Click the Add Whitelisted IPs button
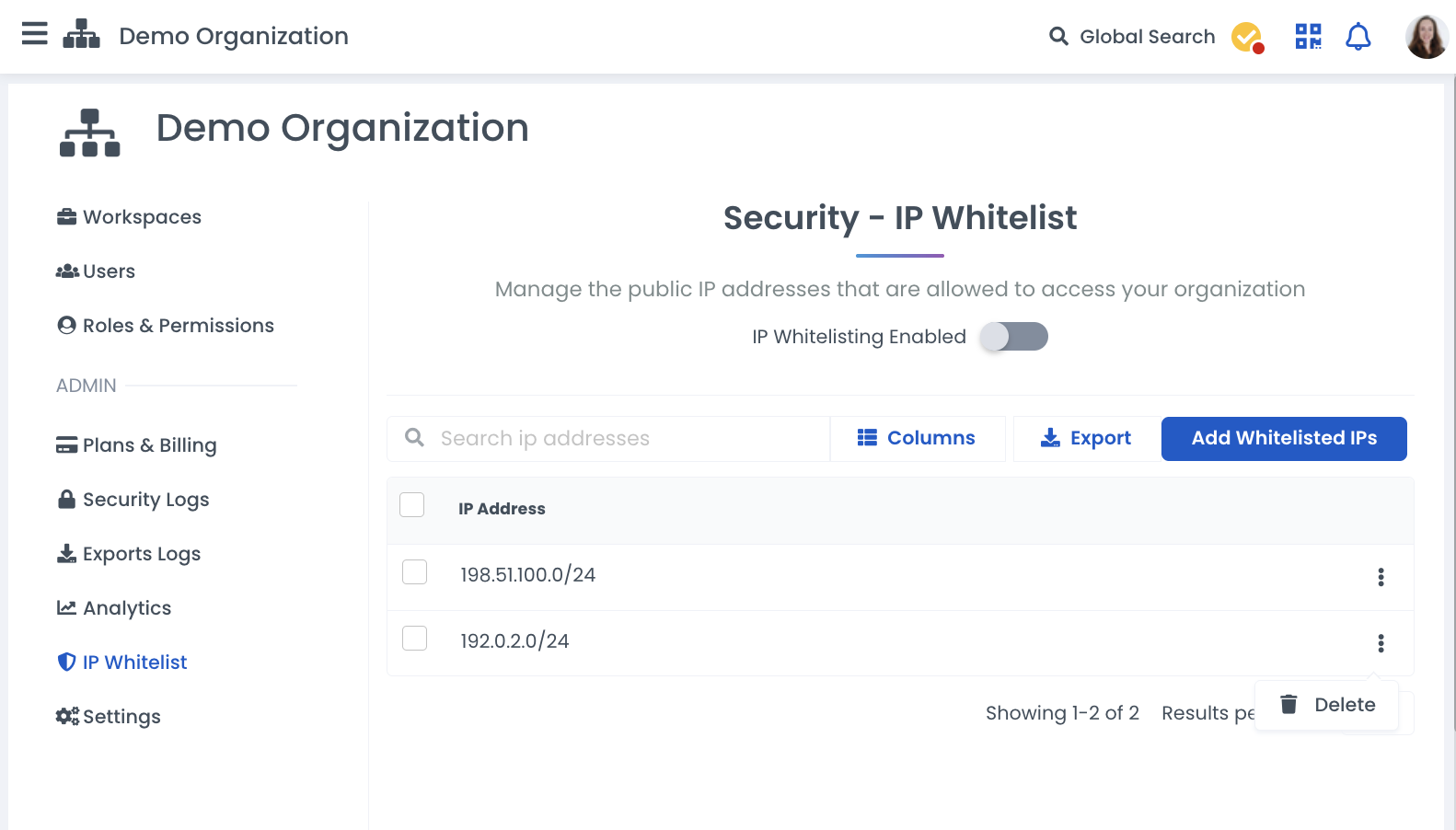The image size is (1456, 830). pyautogui.click(x=1284, y=439)
